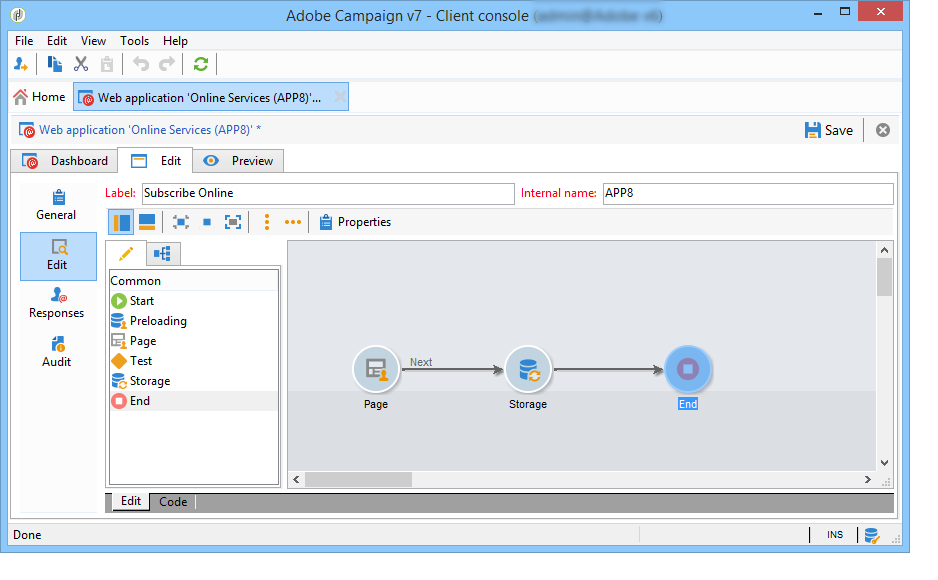Click the zoom-in diagram icon
938x580 pixels.
(x=181, y=222)
